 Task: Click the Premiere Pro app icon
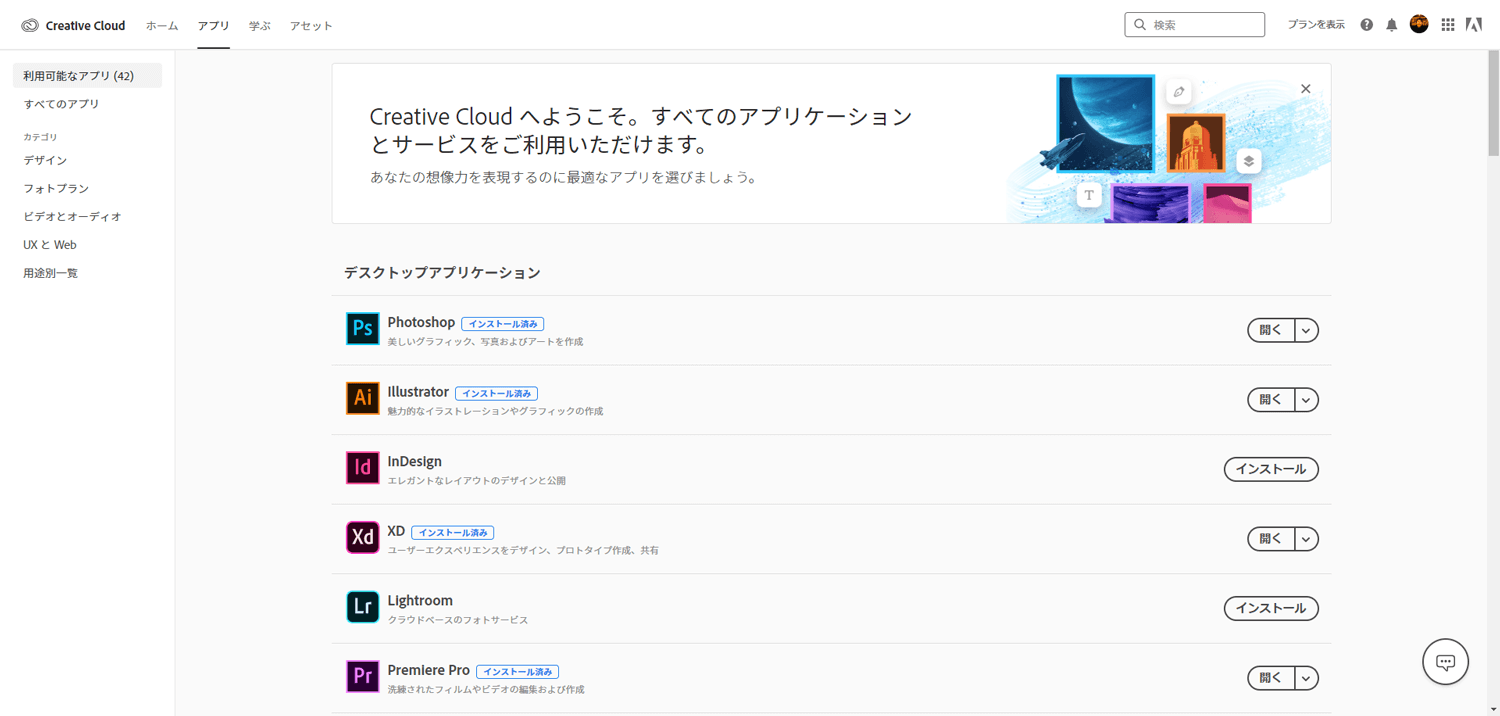[x=362, y=676]
